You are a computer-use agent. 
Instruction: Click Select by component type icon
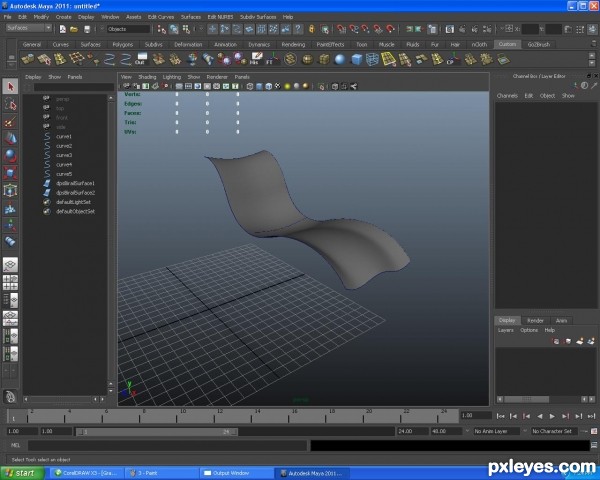click(186, 29)
